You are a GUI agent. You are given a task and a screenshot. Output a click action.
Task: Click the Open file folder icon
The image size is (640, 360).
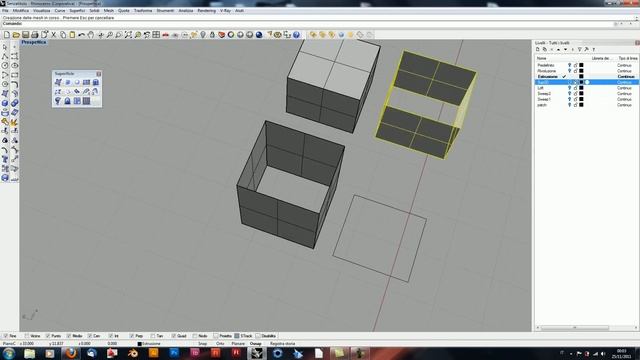pyautogui.click(x=16, y=35)
